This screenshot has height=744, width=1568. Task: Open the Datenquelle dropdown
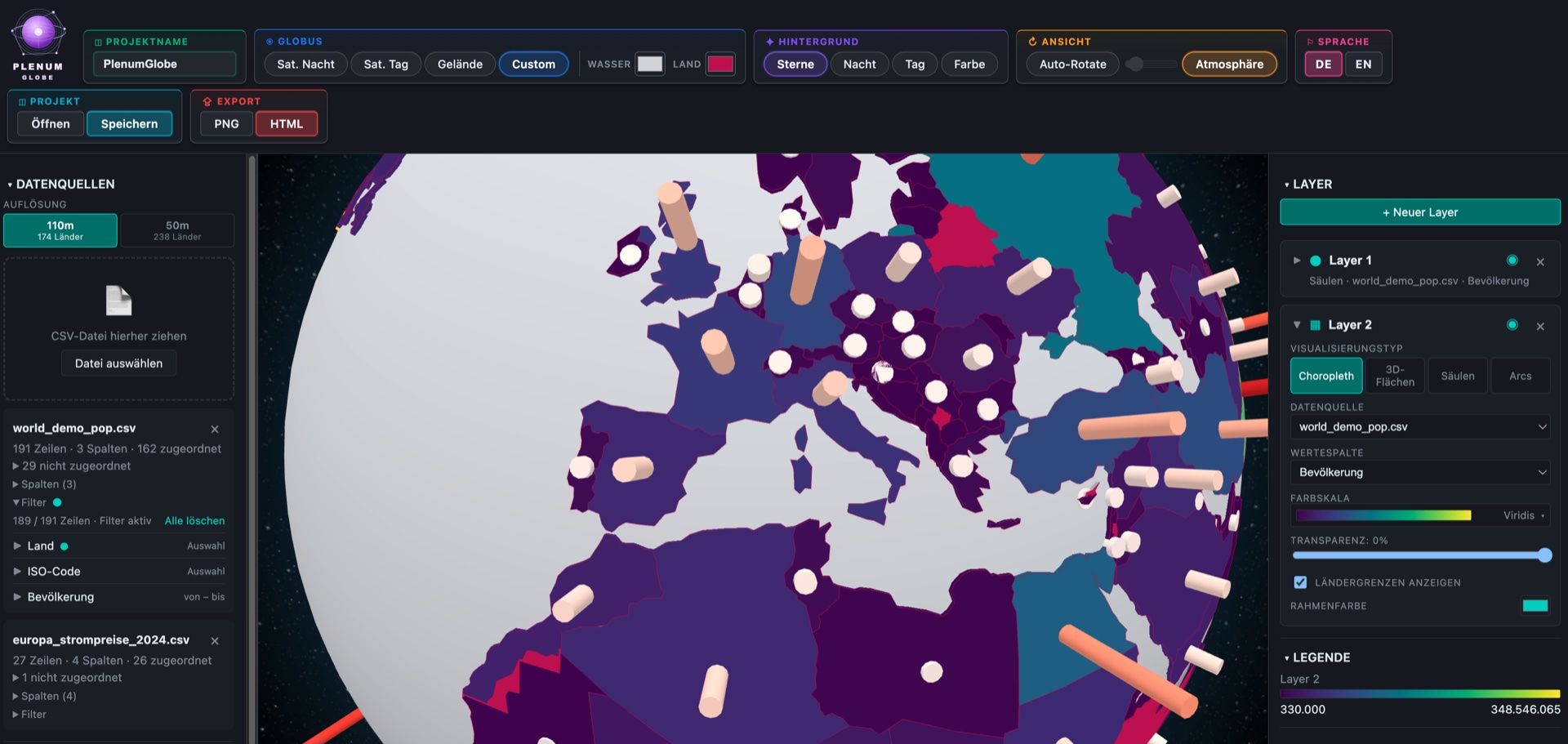tap(1420, 426)
